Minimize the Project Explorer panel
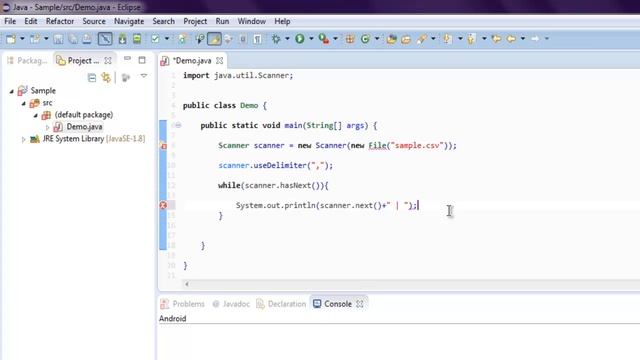 coord(127,59)
